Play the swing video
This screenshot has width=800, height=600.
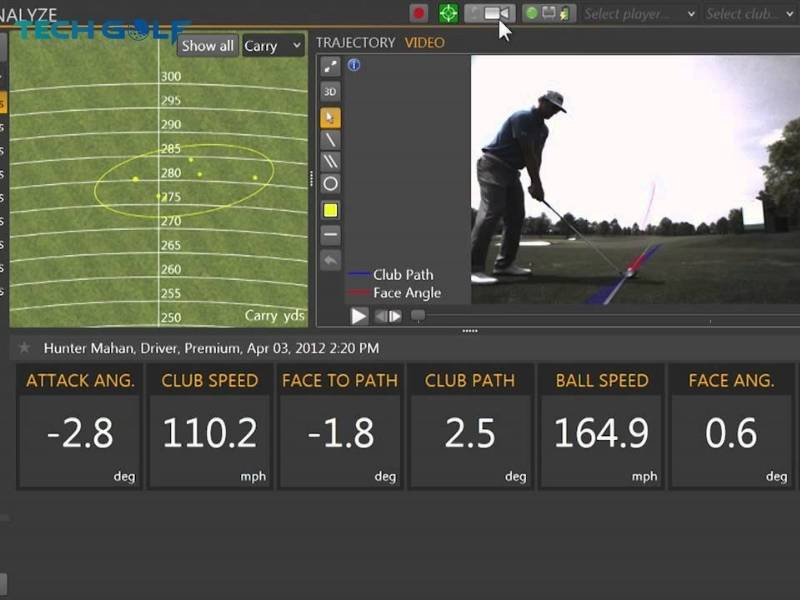tap(359, 316)
